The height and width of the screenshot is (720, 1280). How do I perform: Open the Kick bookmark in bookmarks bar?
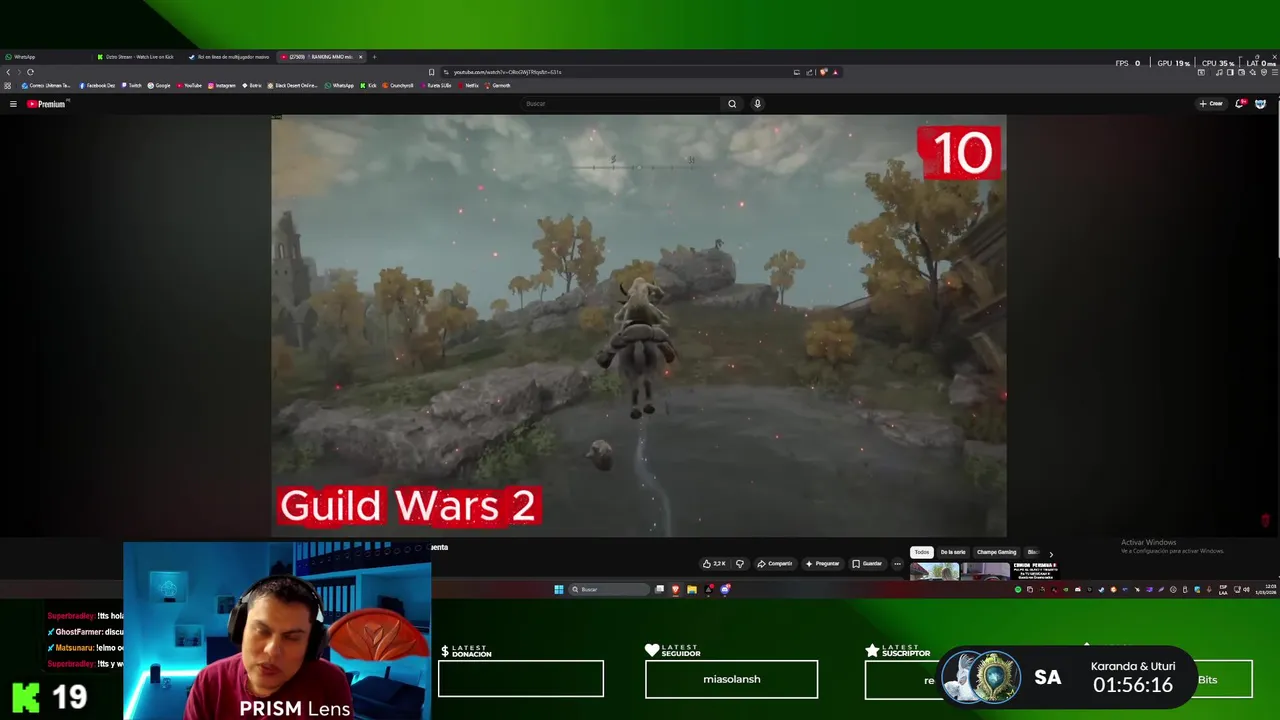coord(368,85)
